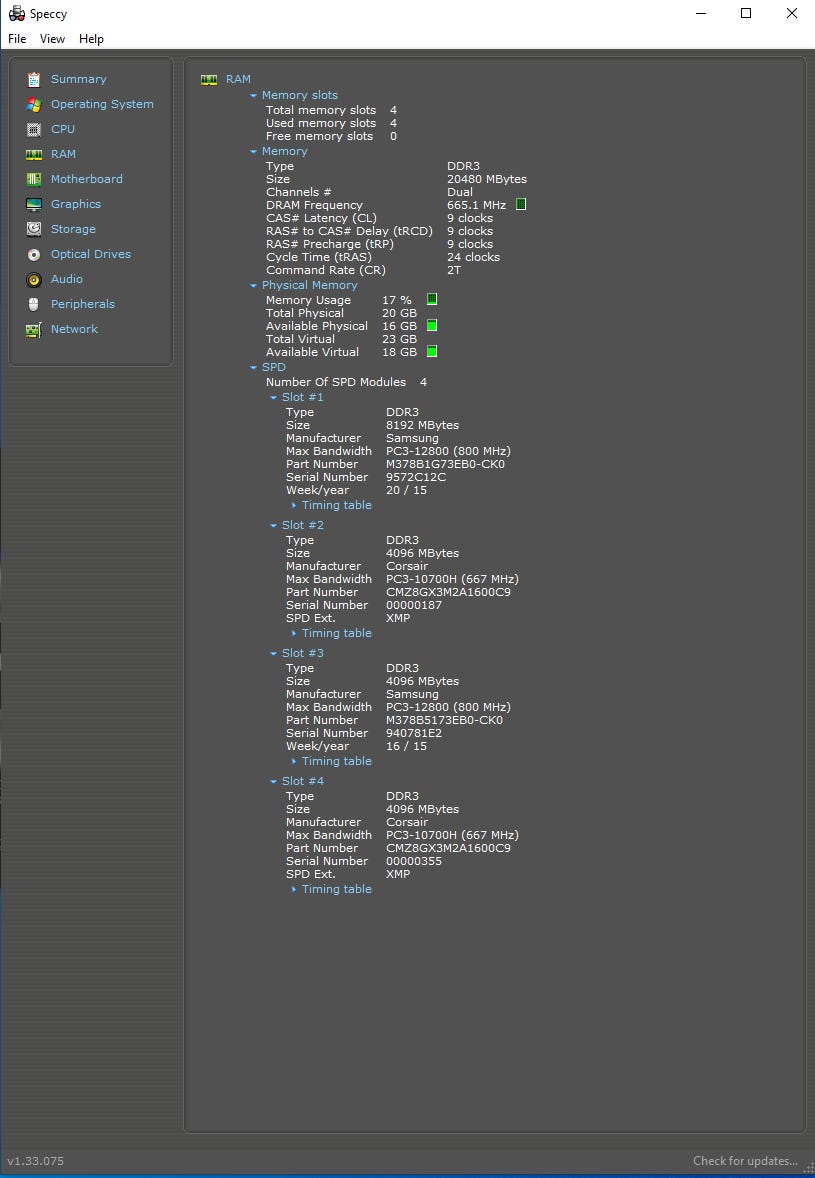This screenshot has height=1178, width=815.
Task: Open the Storage section
Action: [73, 229]
